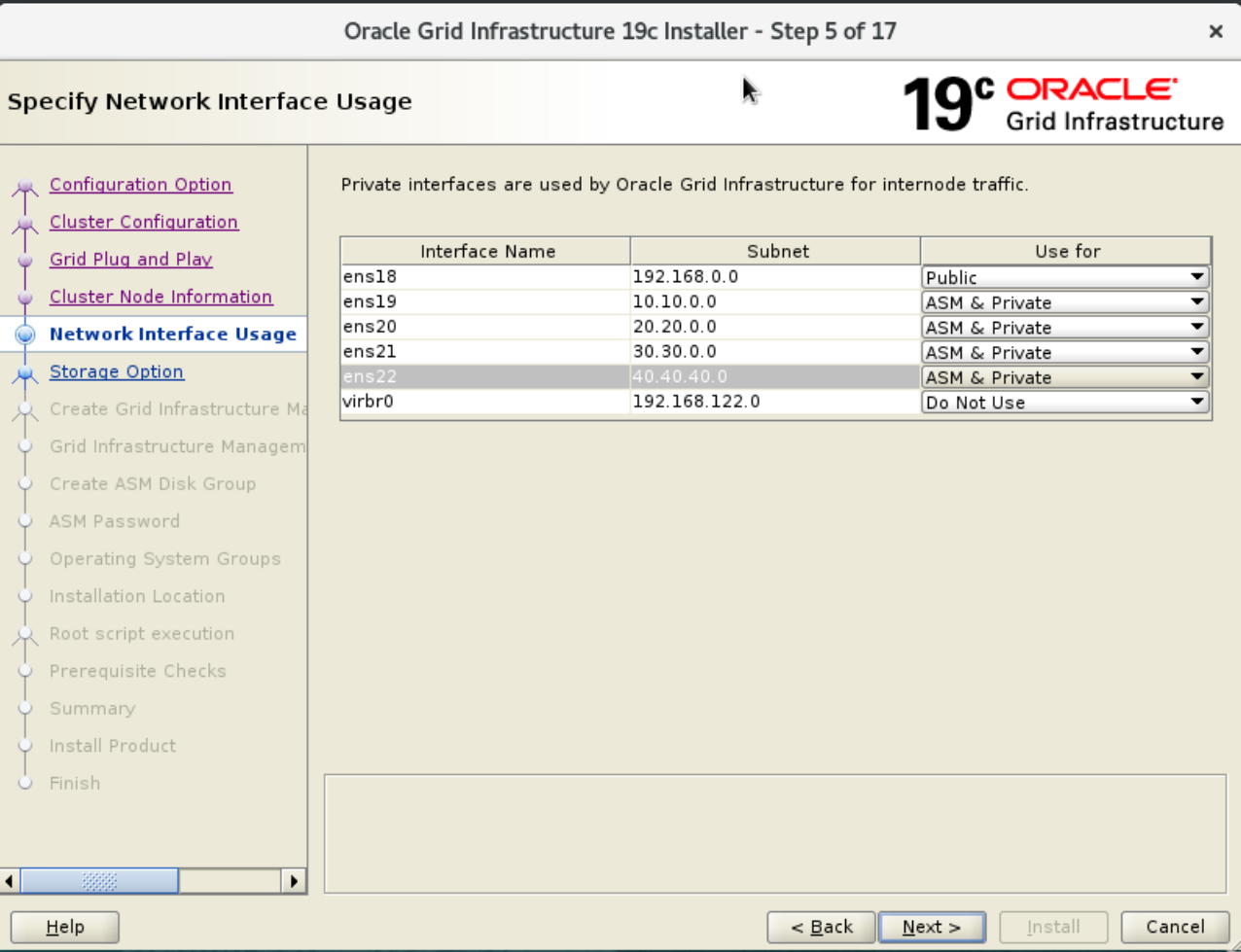
Task: Click the 30.30.0.0 subnet cell
Action: point(775,352)
